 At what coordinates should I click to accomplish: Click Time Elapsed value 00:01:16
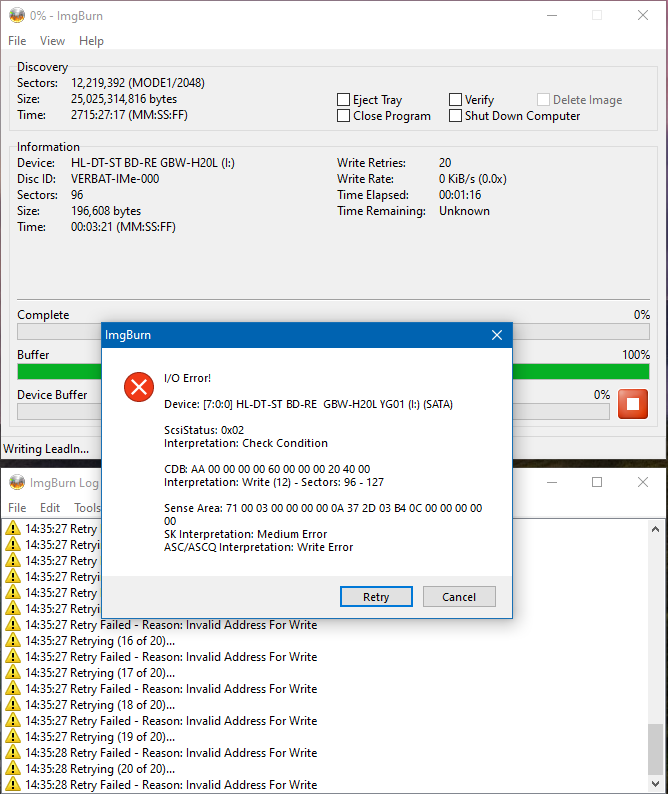pyautogui.click(x=460, y=194)
